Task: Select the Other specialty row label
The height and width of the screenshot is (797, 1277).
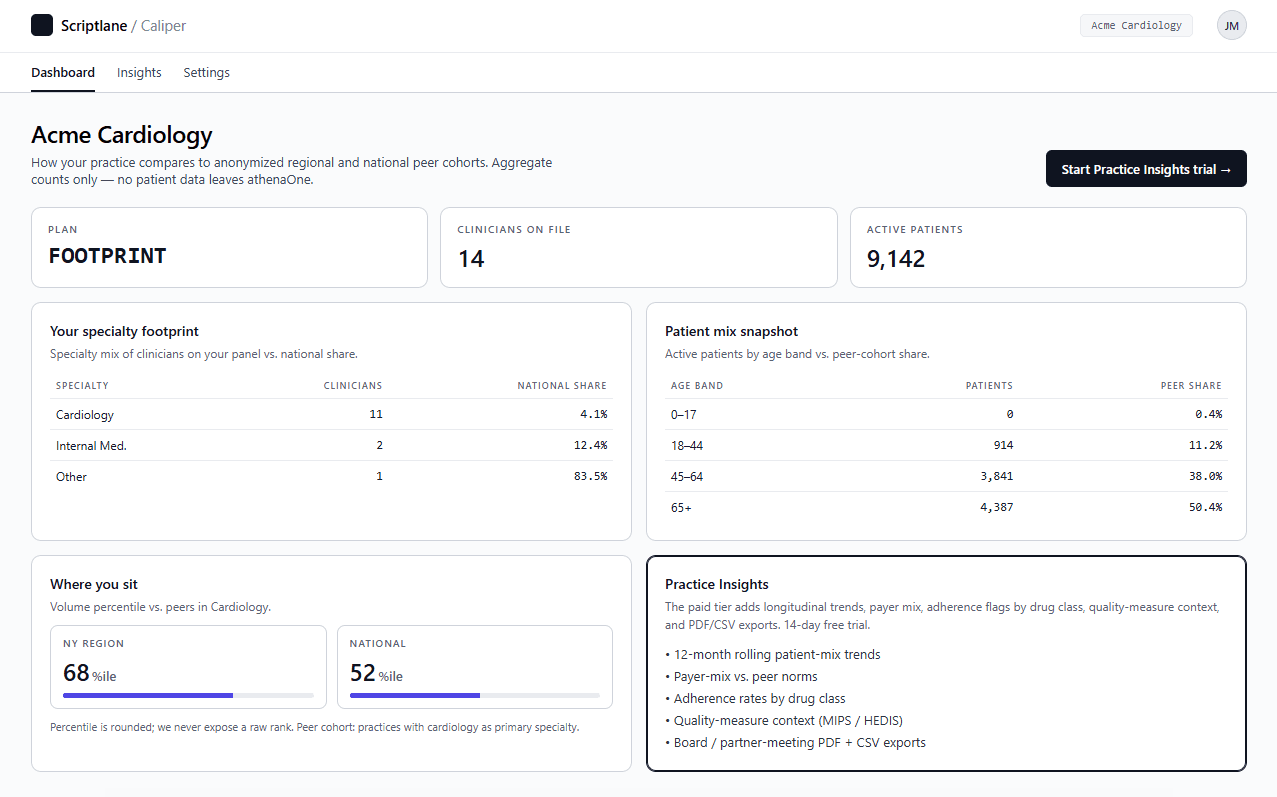Action: (x=71, y=476)
